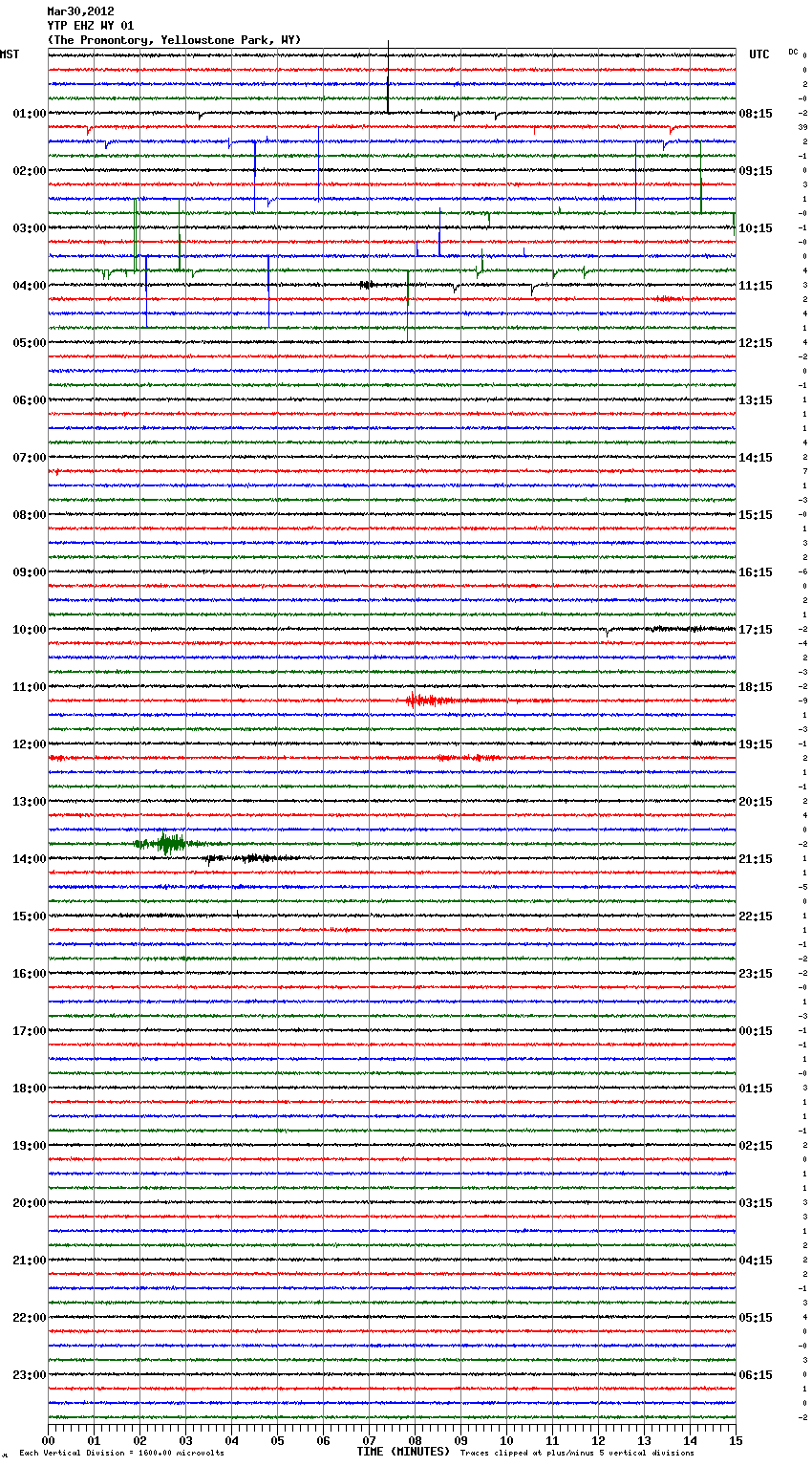The image size is (812, 1466).
Task: Click the YTP EHZ WY 01 station code
Action: pyautogui.click(x=91, y=26)
